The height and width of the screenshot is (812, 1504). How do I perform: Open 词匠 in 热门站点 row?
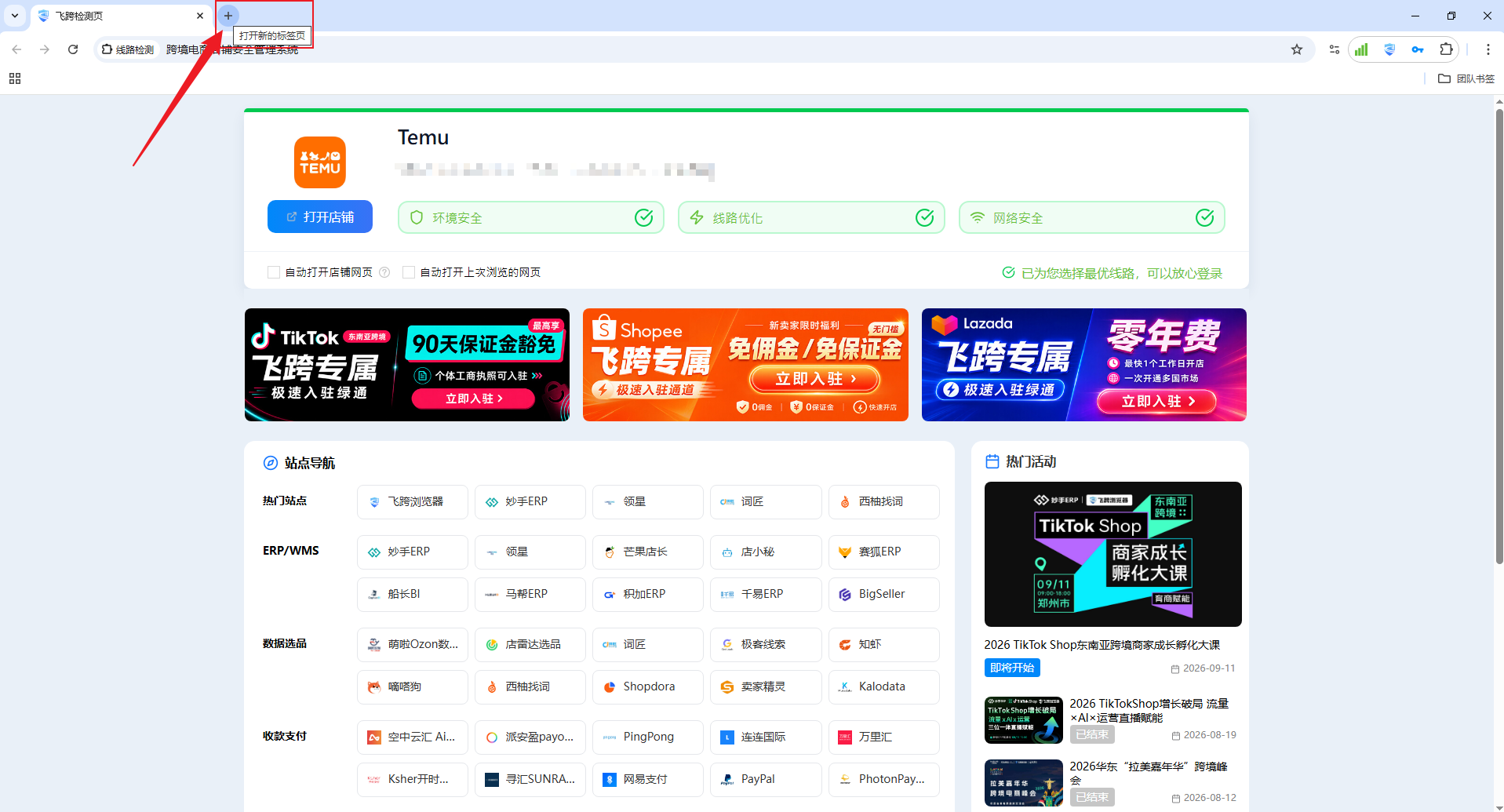[766, 502]
